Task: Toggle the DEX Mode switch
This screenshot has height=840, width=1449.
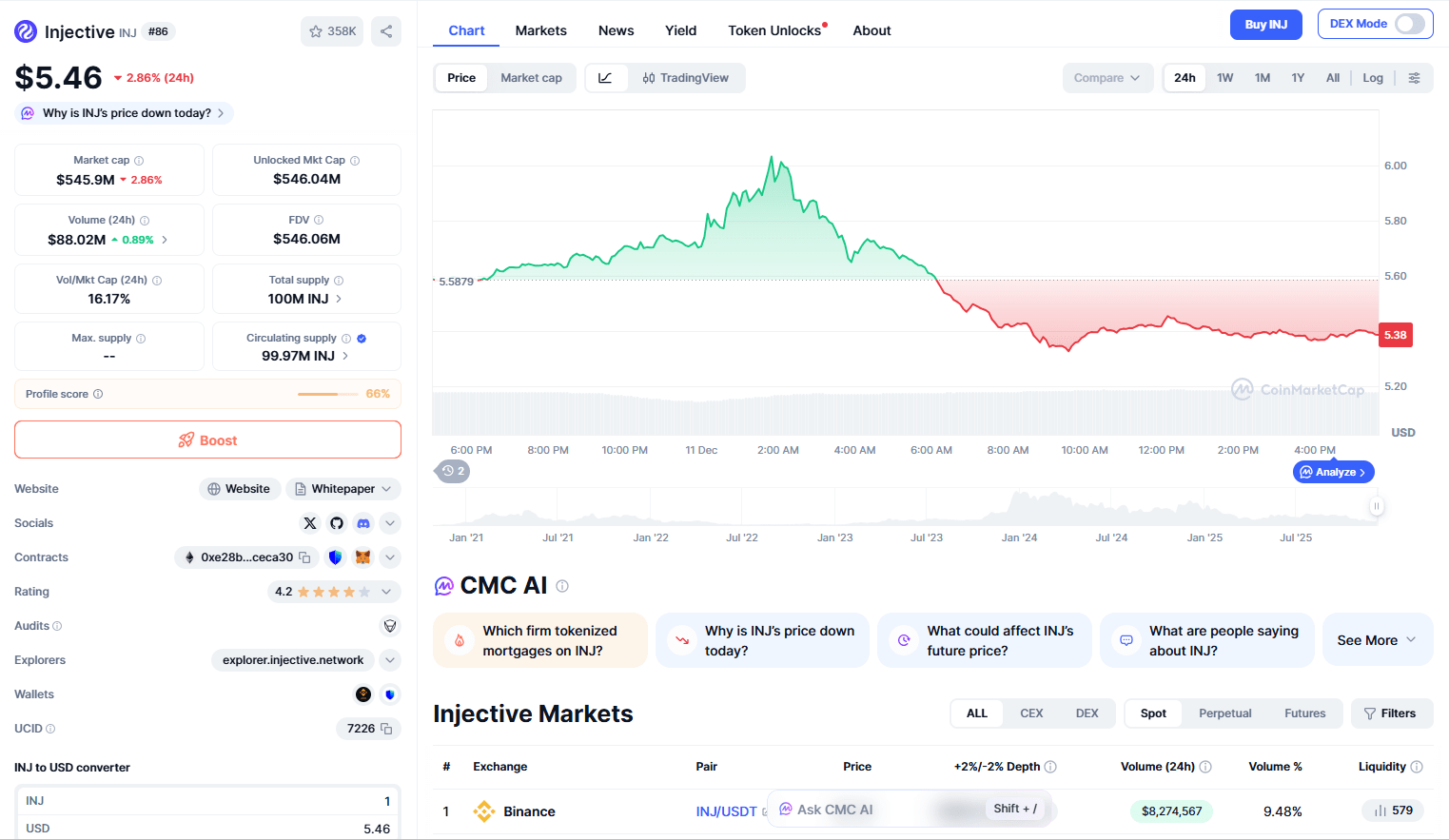Action: (x=1409, y=24)
